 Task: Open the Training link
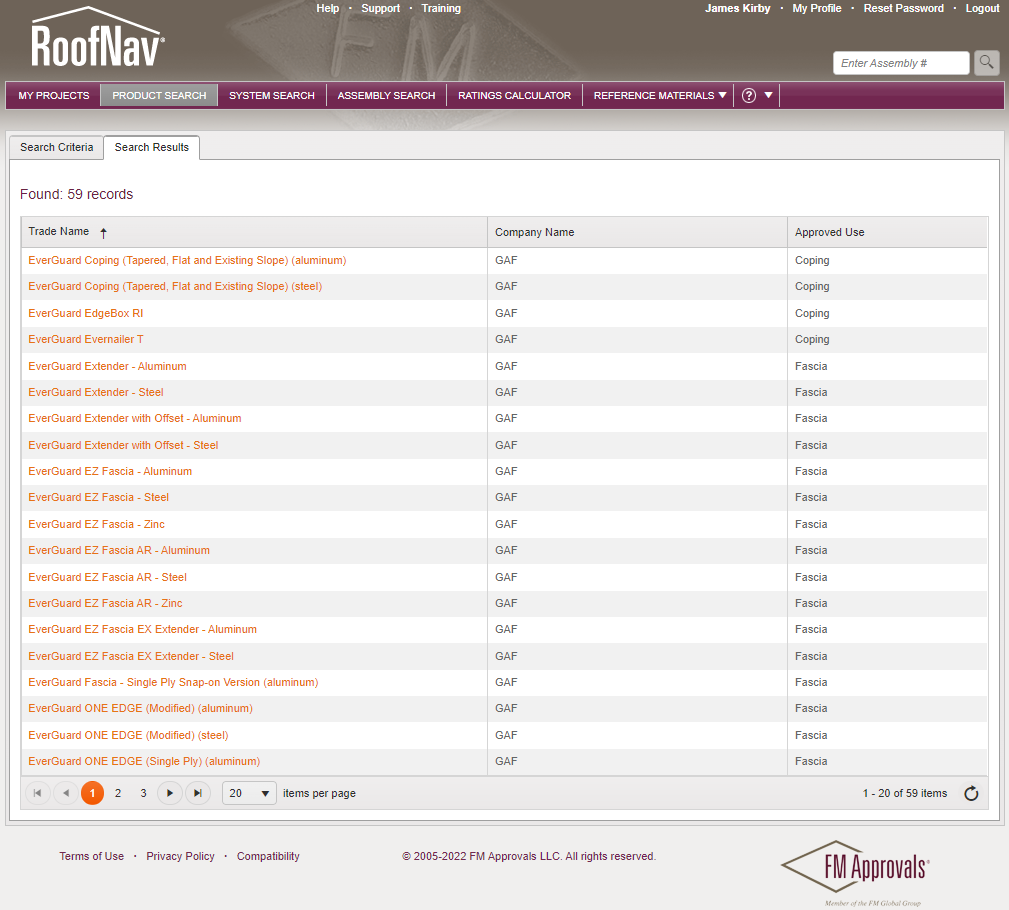tap(441, 8)
